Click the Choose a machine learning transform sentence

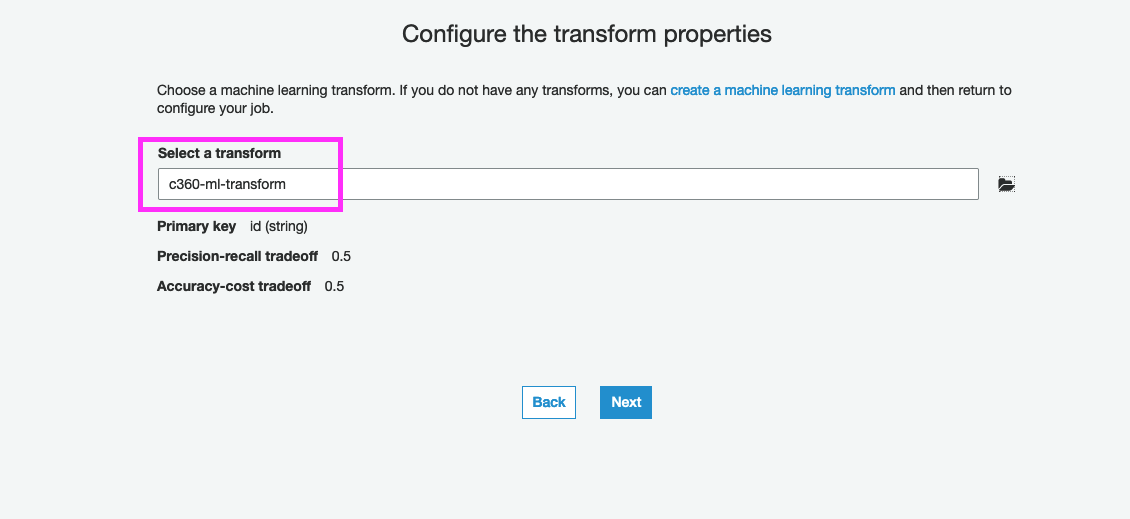click(276, 90)
